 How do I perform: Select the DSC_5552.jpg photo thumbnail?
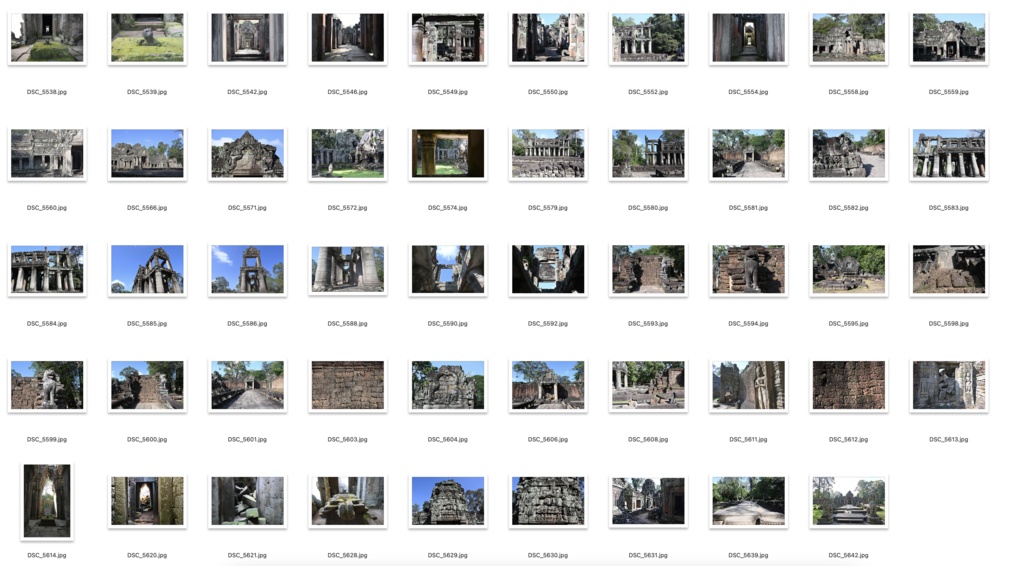tap(648, 38)
